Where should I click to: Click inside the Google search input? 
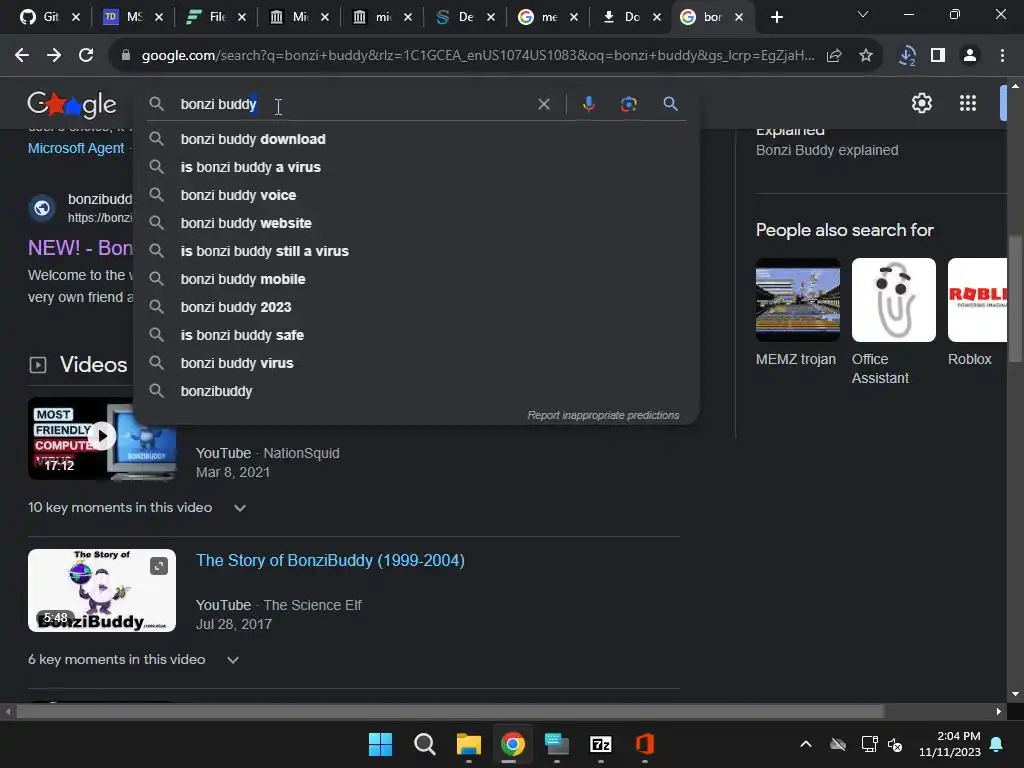click(353, 104)
